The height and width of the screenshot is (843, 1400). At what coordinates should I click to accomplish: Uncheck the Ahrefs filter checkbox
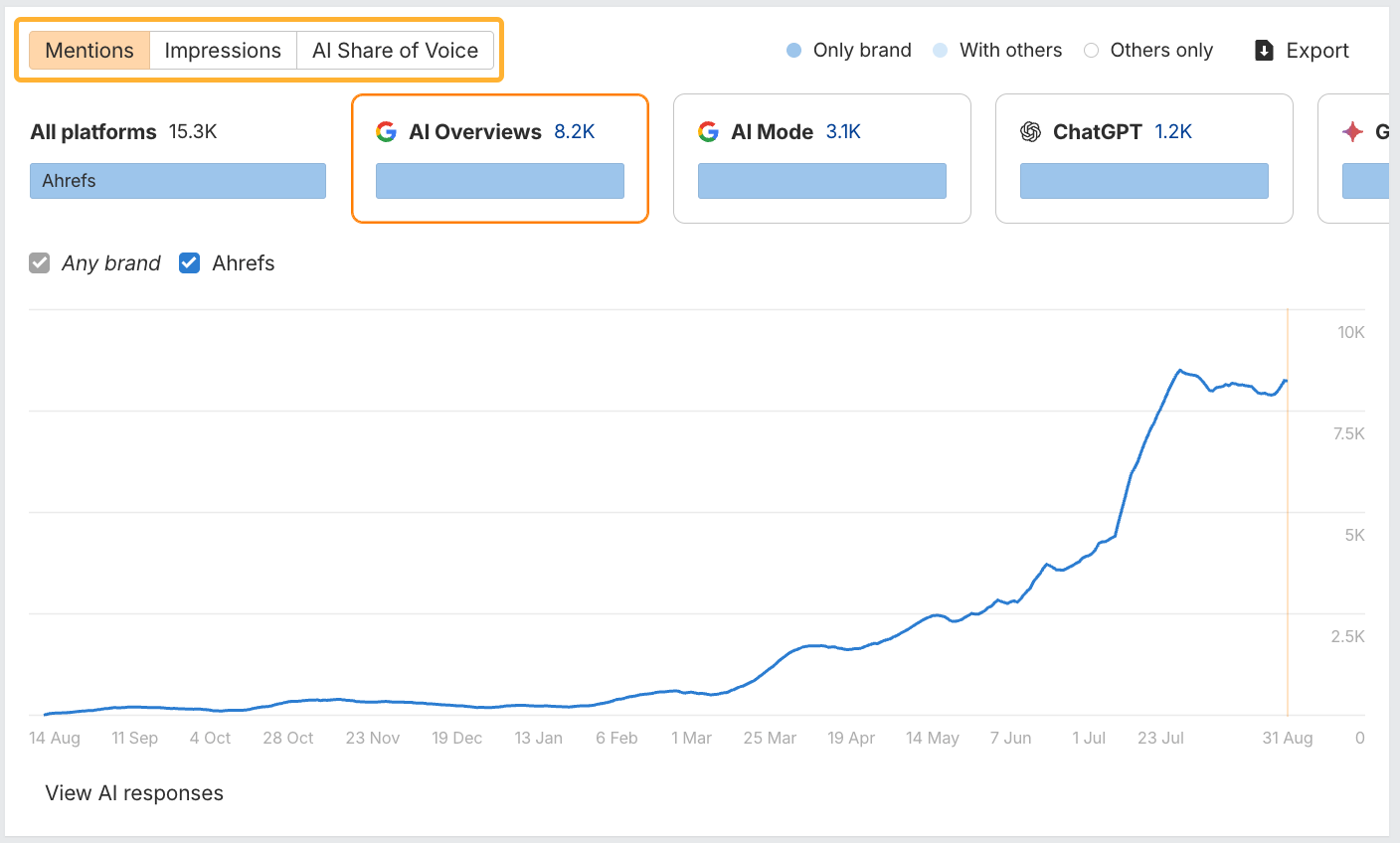click(x=189, y=262)
